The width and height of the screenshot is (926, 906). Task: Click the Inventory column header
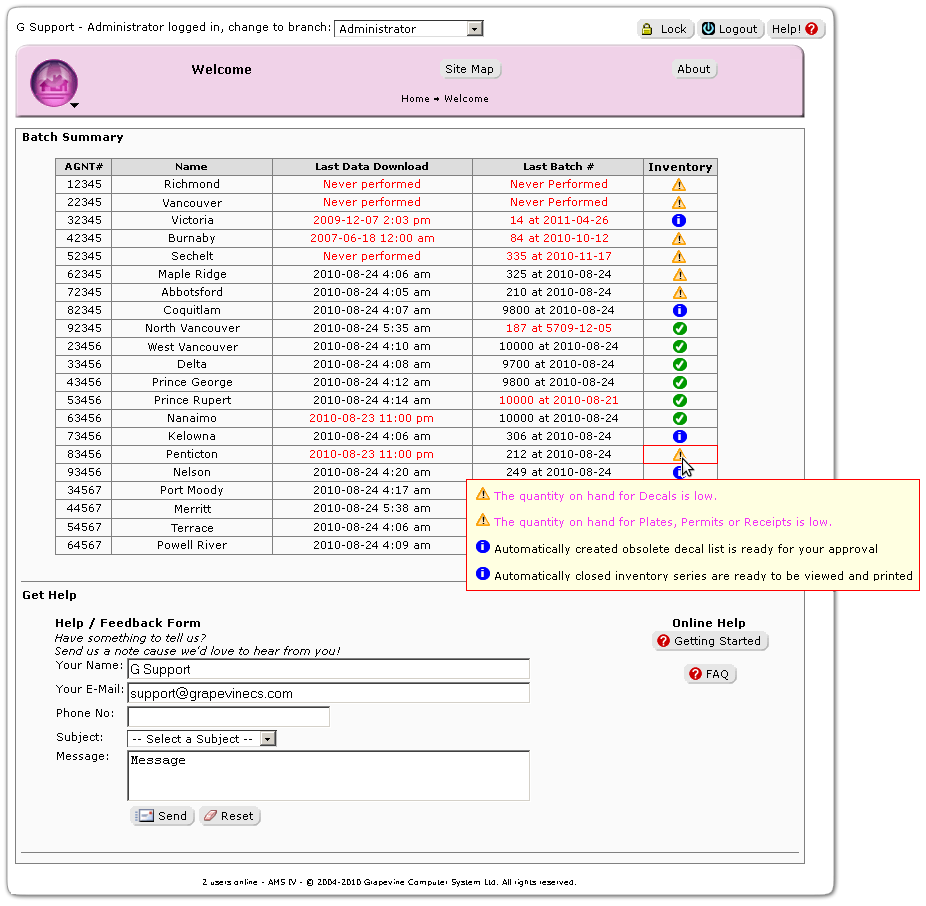click(x=680, y=167)
